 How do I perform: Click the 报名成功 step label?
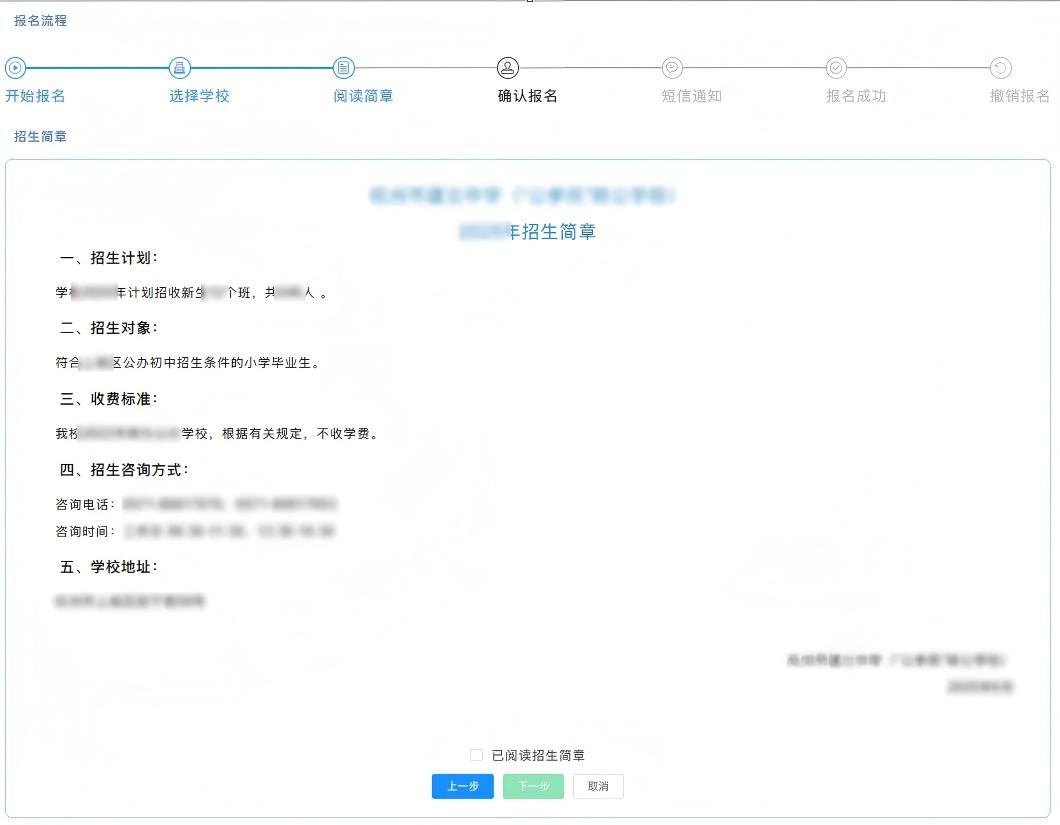click(x=855, y=96)
